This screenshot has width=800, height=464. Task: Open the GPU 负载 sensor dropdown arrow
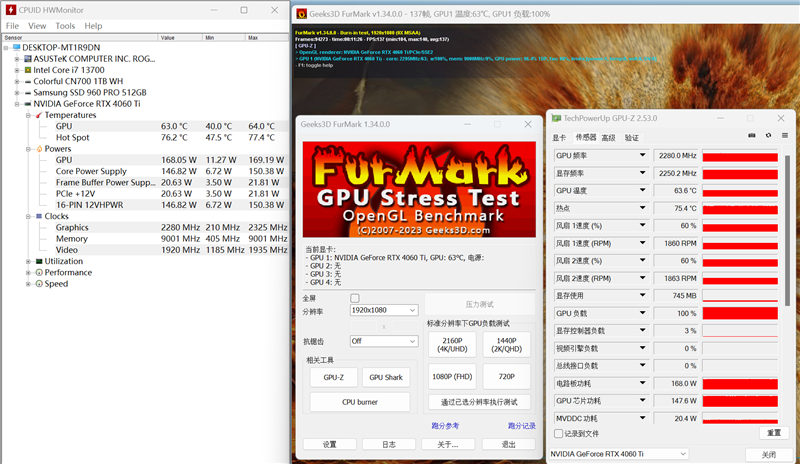tap(642, 313)
